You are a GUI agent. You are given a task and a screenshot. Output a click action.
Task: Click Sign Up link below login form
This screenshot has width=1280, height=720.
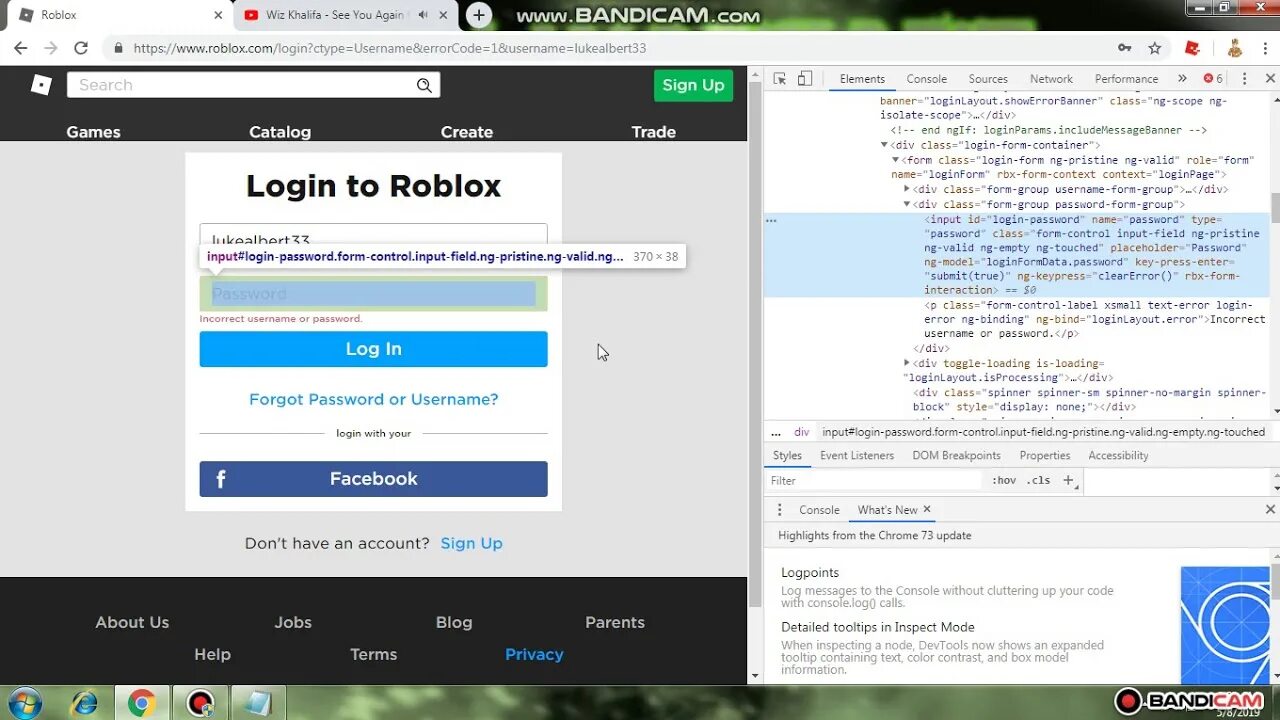pos(472,543)
